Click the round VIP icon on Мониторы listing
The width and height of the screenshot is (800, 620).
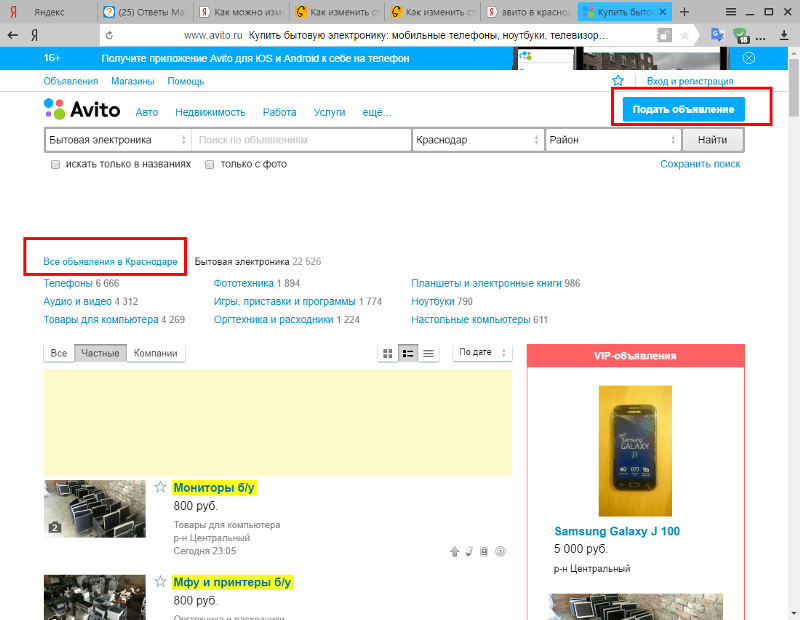pos(501,551)
